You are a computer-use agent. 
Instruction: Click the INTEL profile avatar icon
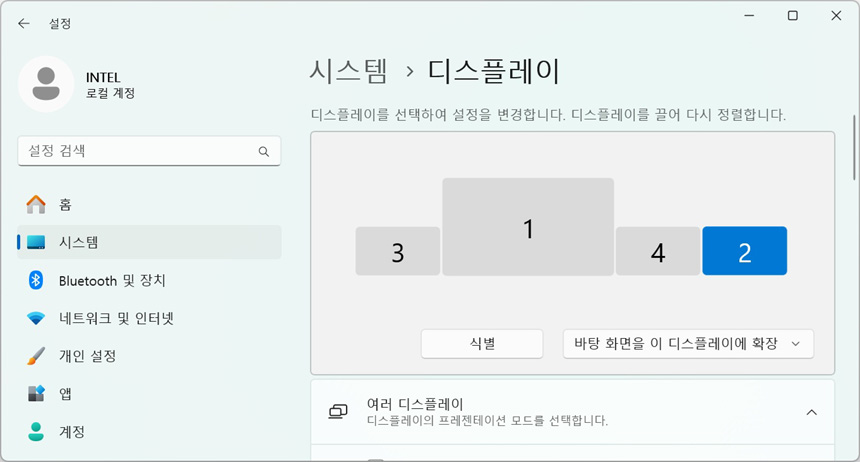(x=46, y=84)
